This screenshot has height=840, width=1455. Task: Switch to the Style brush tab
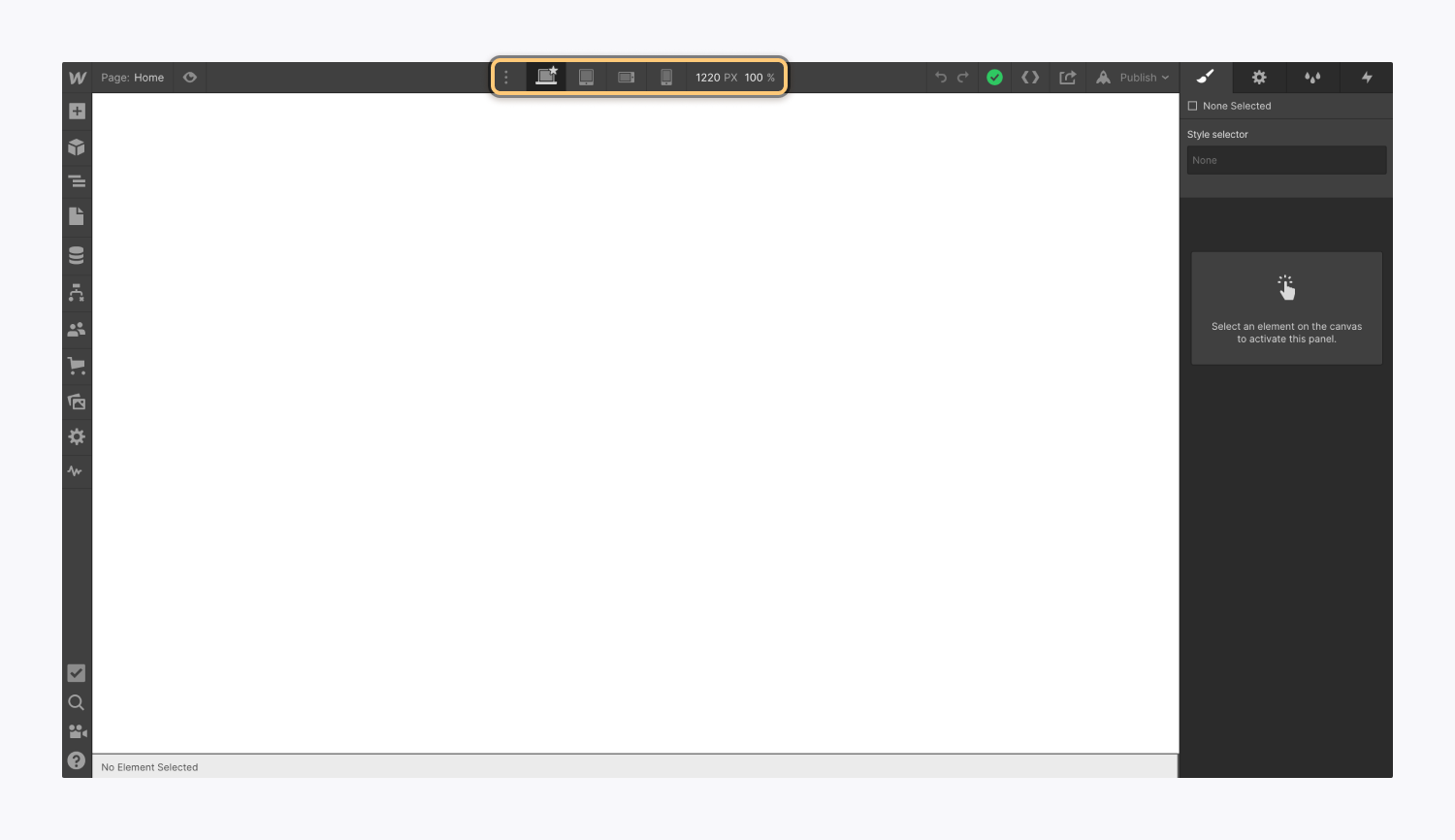[x=1206, y=78]
